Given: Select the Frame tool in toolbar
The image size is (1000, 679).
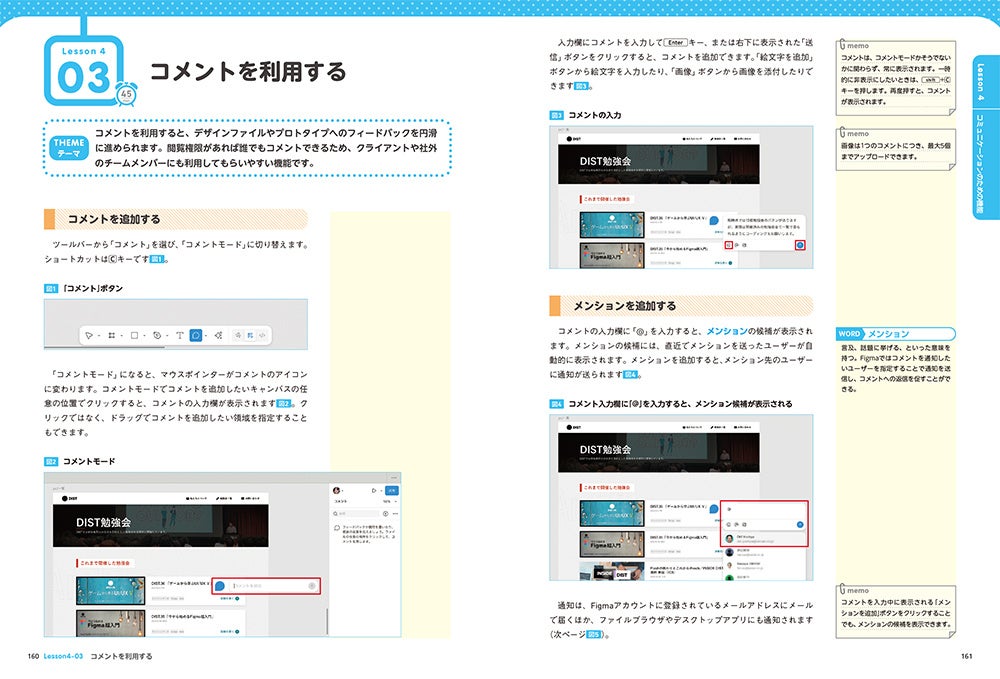Looking at the screenshot, I should (x=112, y=335).
